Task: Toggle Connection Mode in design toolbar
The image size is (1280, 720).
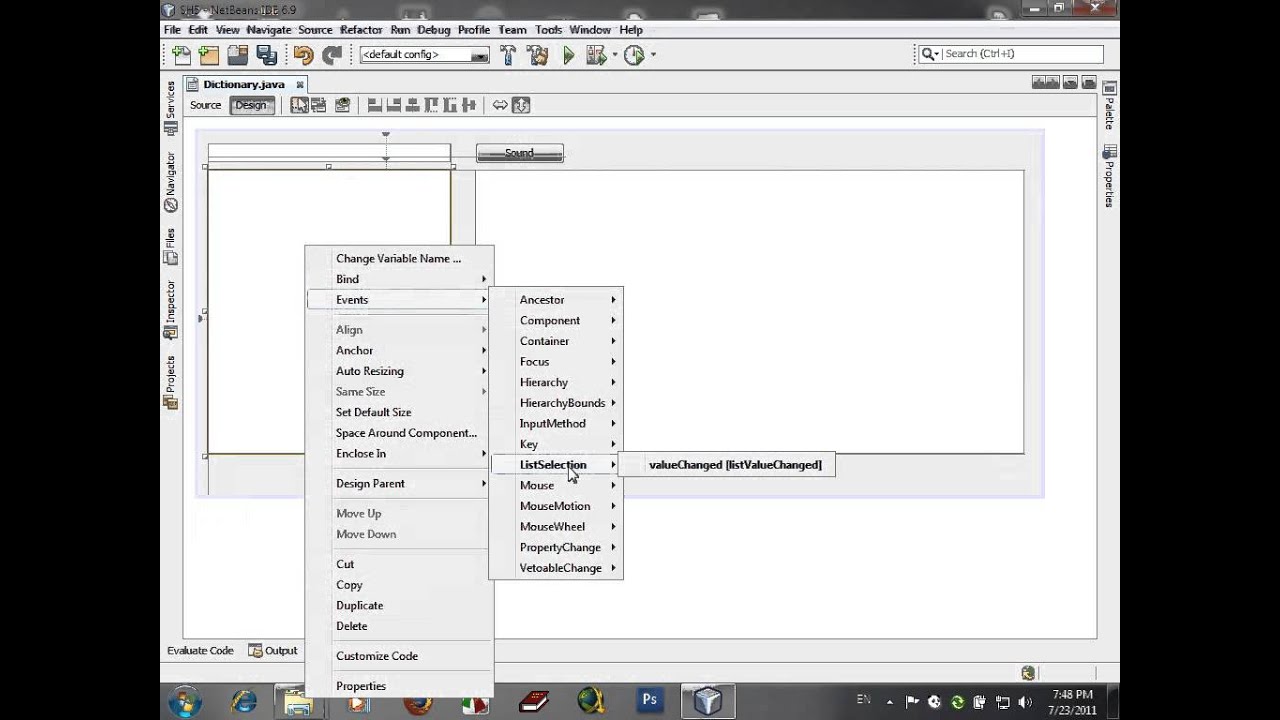Action: pyautogui.click(x=318, y=105)
